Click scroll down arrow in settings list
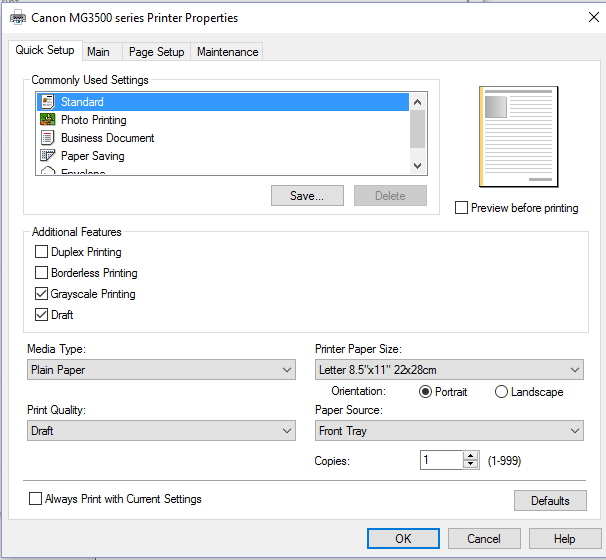Image resolution: width=606 pixels, height=560 pixels. pyautogui.click(x=417, y=166)
